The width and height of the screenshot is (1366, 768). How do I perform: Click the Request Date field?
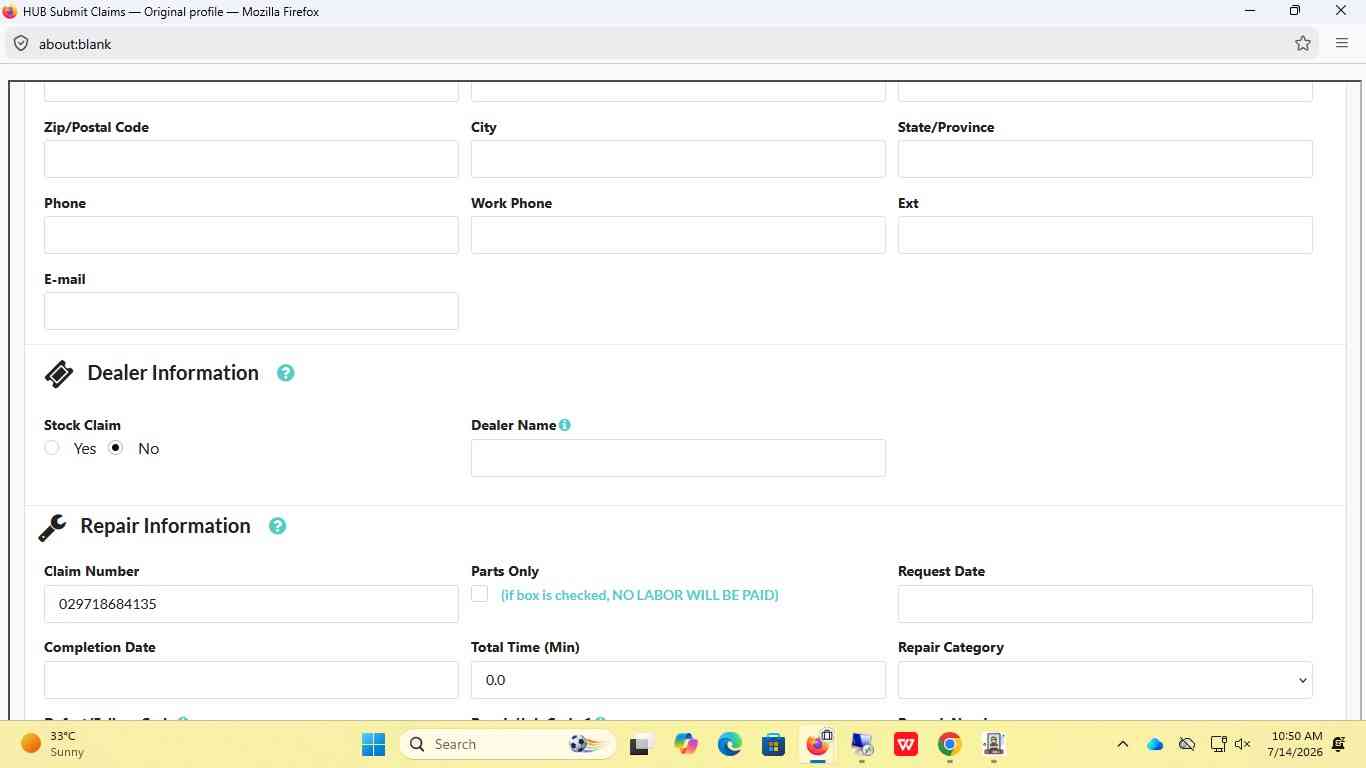(x=1105, y=604)
